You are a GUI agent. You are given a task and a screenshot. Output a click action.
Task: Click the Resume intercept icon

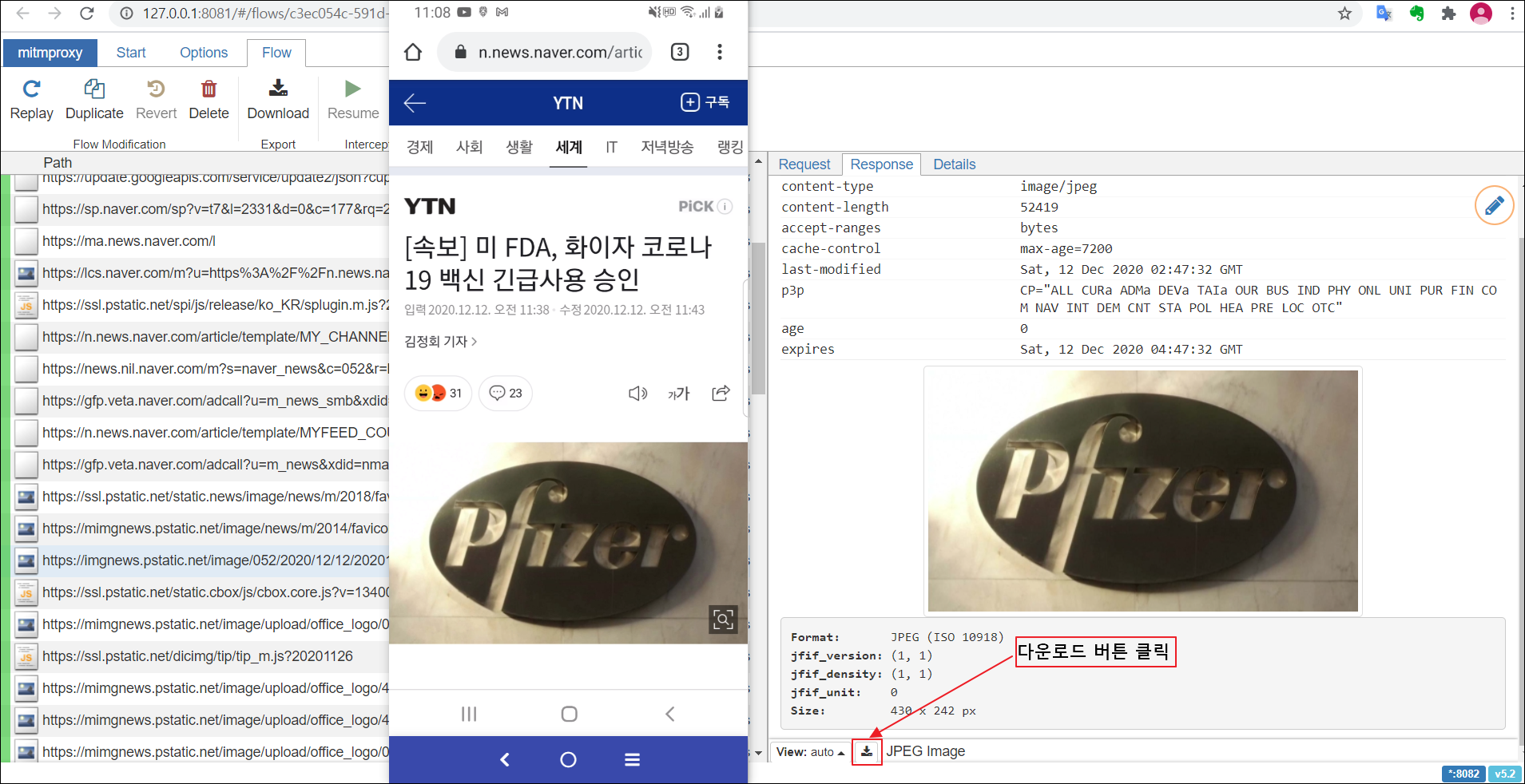tap(352, 89)
